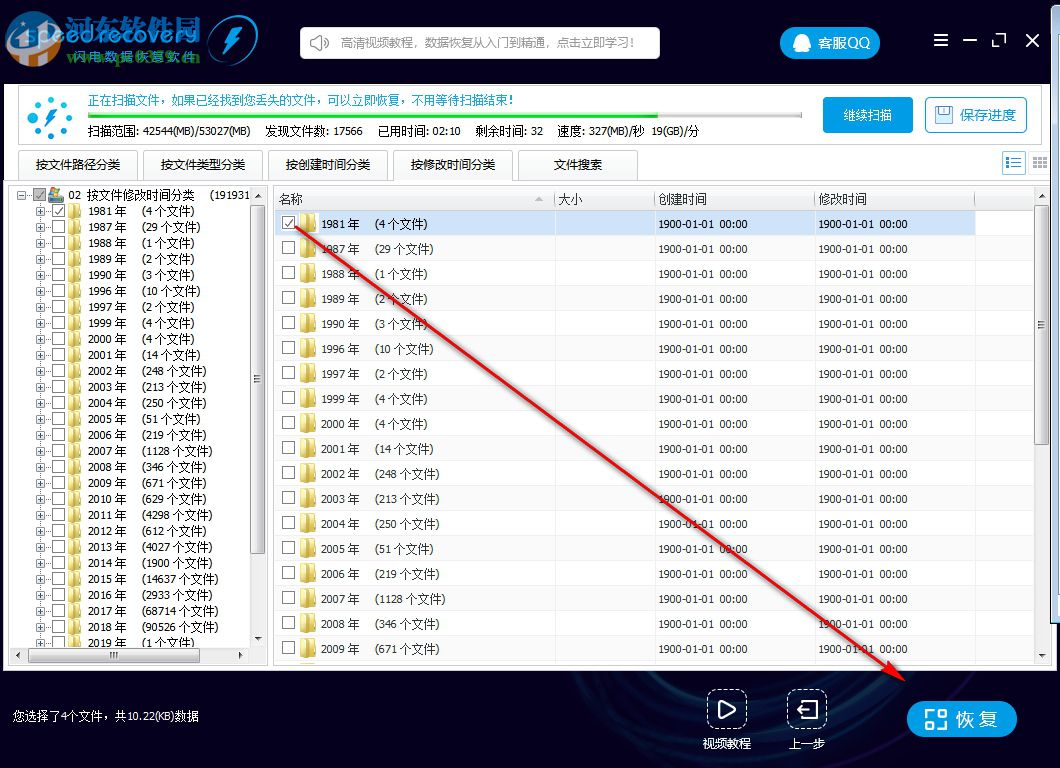Switch results to list view layout
Image resolution: width=1060 pixels, height=768 pixels.
tap(1013, 163)
